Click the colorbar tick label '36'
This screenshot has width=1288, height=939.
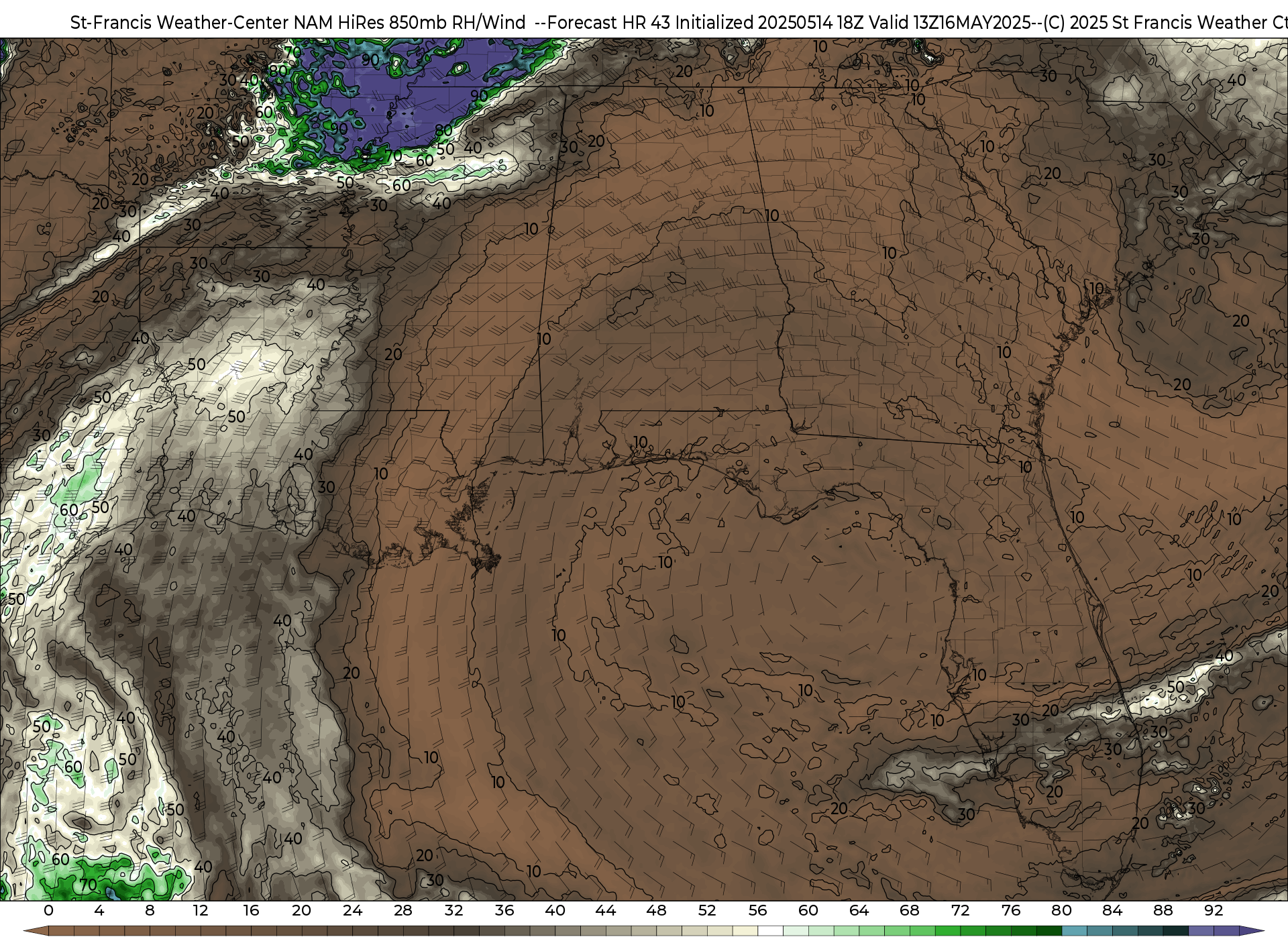pos(504,910)
